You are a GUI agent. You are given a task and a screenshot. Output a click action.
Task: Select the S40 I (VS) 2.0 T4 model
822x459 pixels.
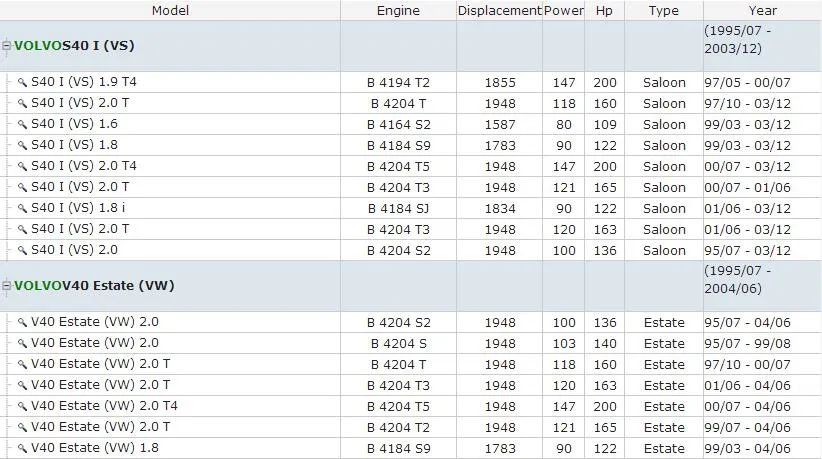pos(84,166)
